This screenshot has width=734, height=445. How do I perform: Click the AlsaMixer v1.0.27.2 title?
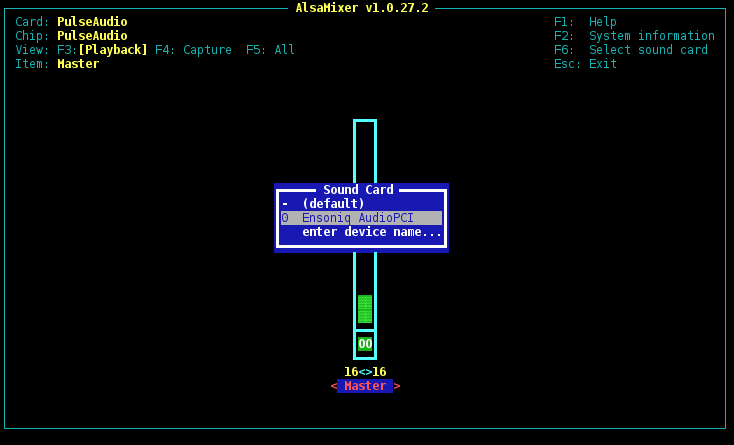(362, 7)
